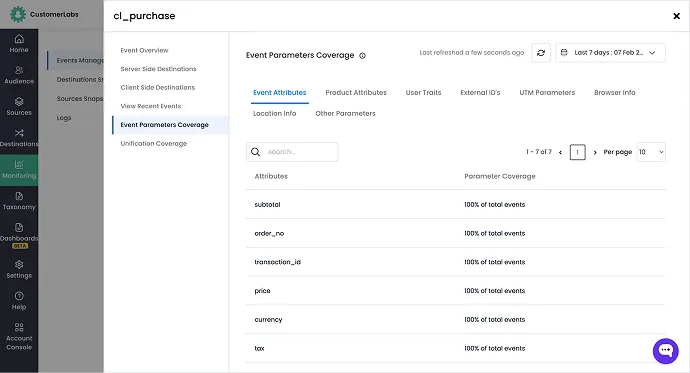This screenshot has height=373, width=690.
Task: Click coverage value in the subtotal row
Action: (495, 205)
